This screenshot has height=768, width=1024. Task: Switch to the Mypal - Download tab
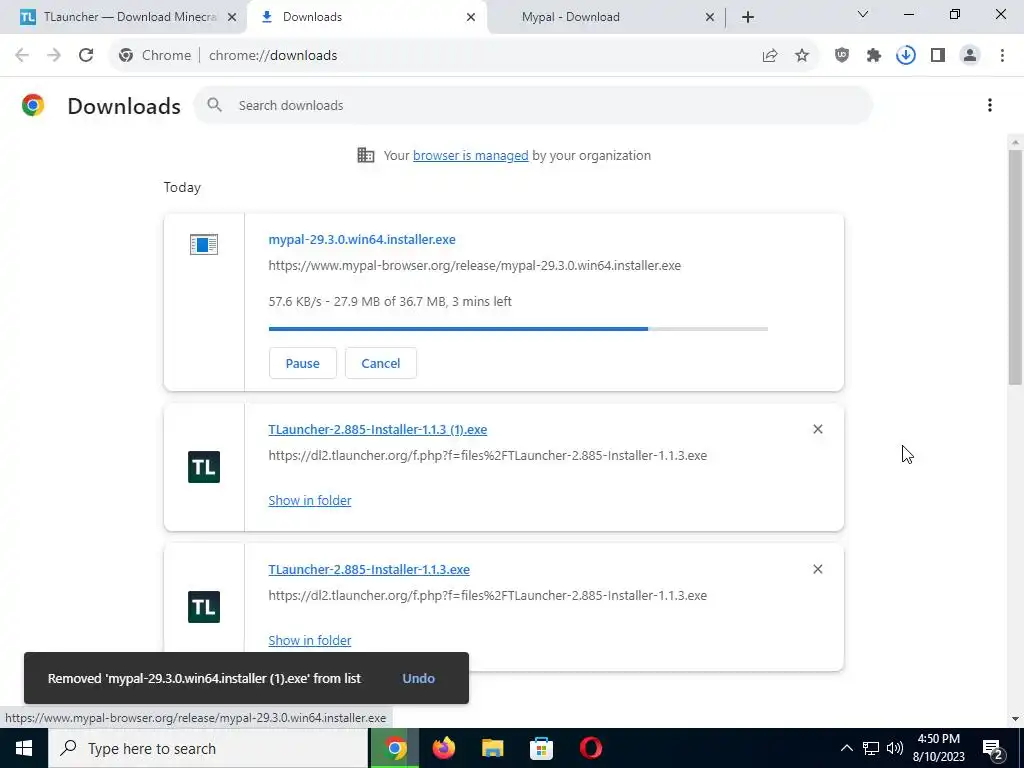[x=601, y=17]
